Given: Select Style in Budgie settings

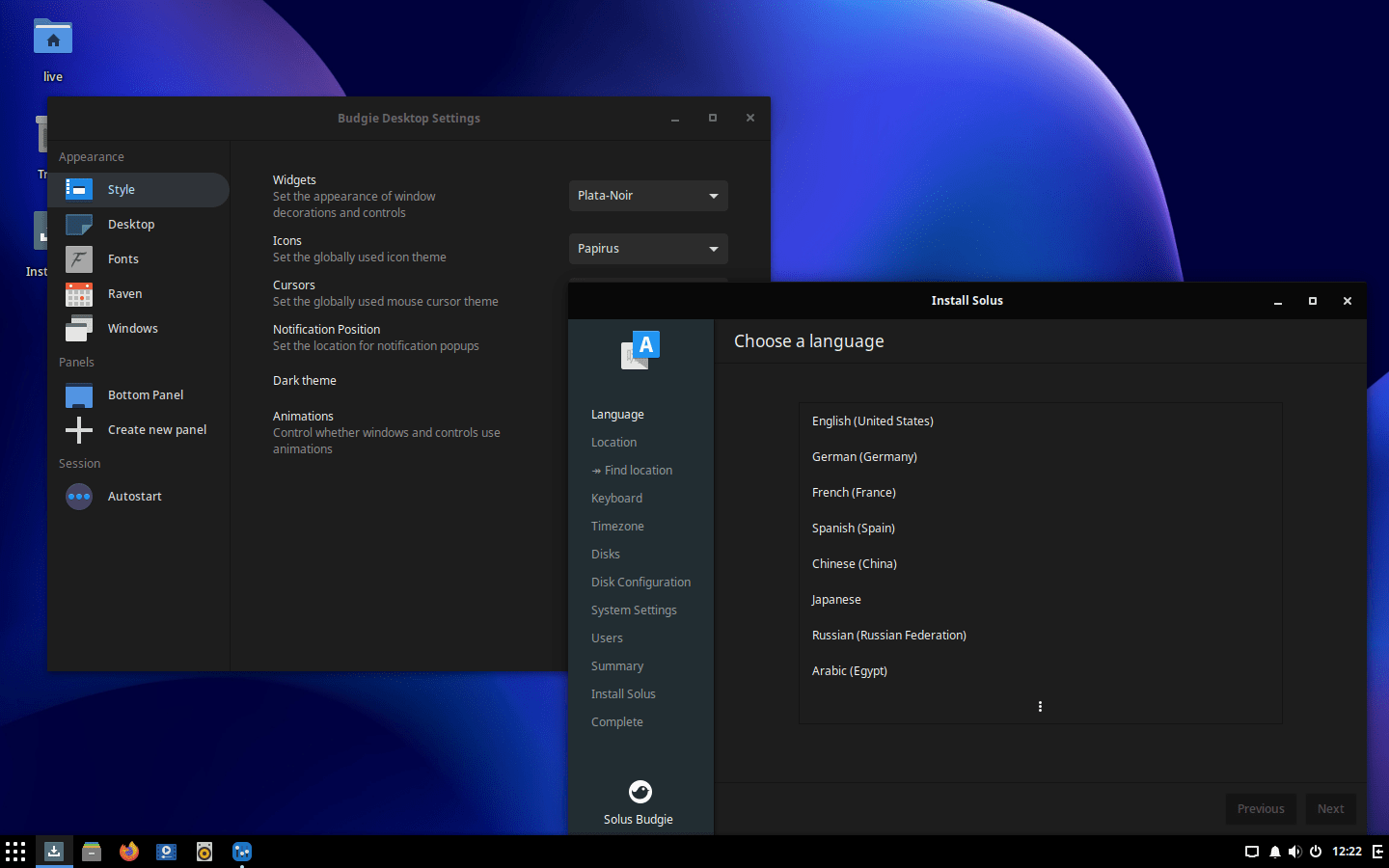Looking at the screenshot, I should (x=139, y=190).
